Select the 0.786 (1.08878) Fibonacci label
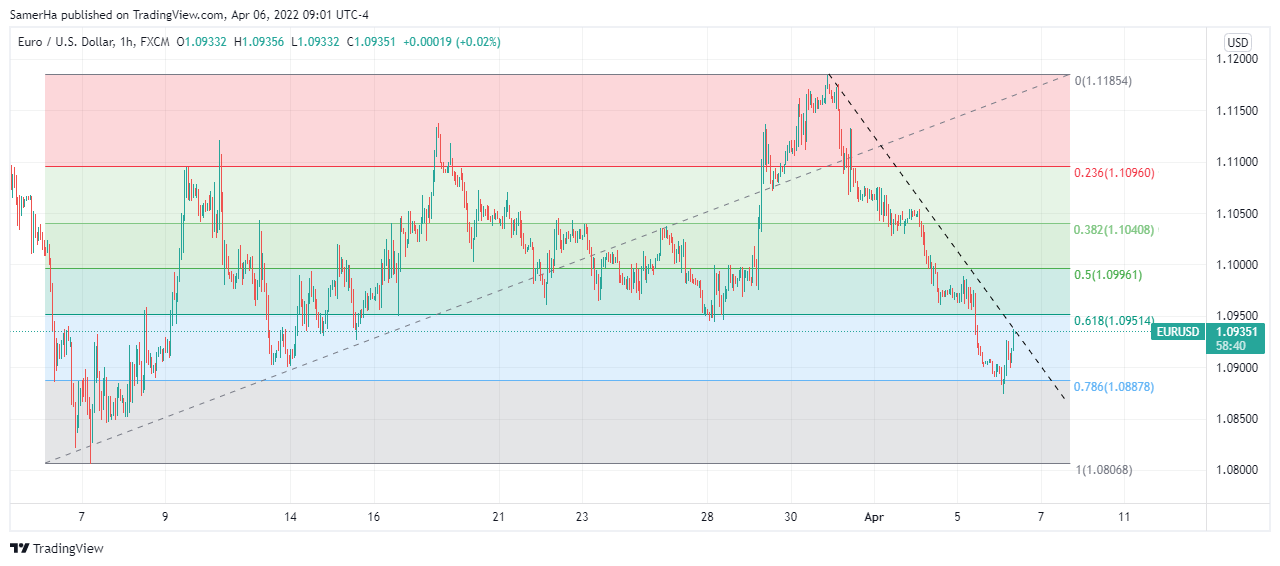This screenshot has width=1280, height=566. (1114, 386)
